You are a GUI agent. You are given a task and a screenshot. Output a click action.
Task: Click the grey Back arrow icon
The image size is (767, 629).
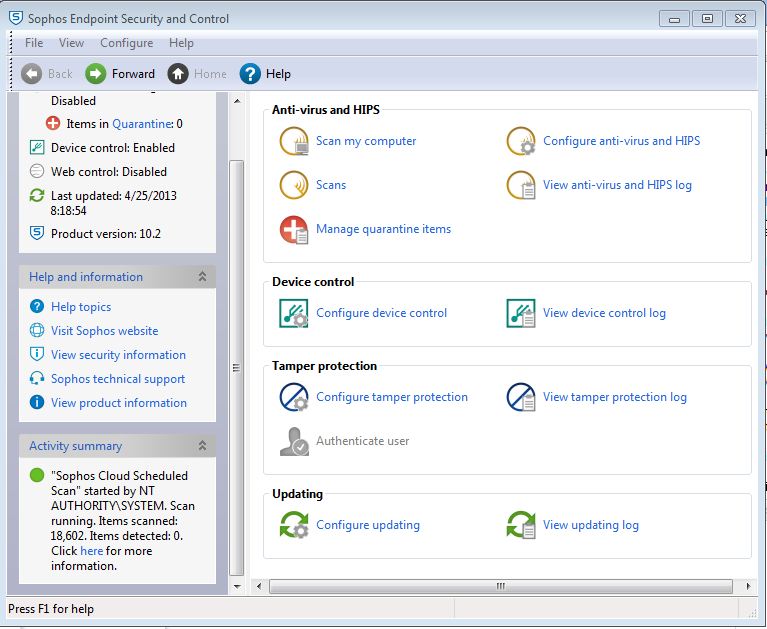point(31,74)
